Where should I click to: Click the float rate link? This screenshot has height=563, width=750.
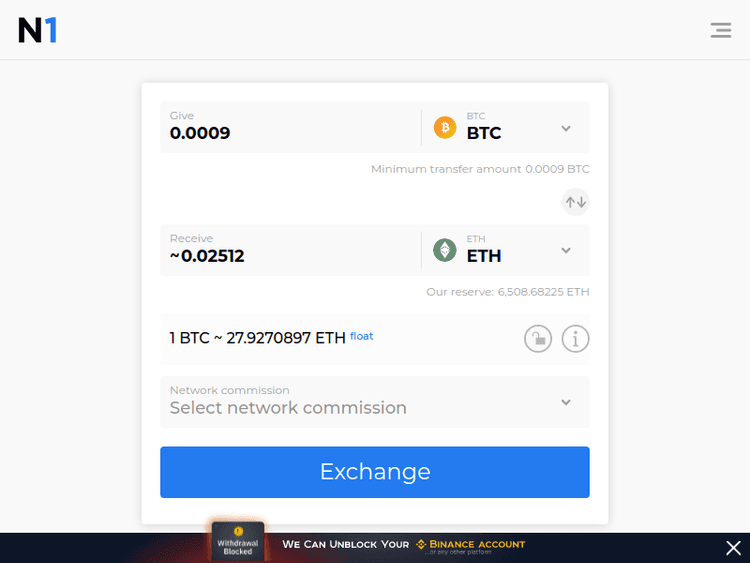tap(362, 336)
